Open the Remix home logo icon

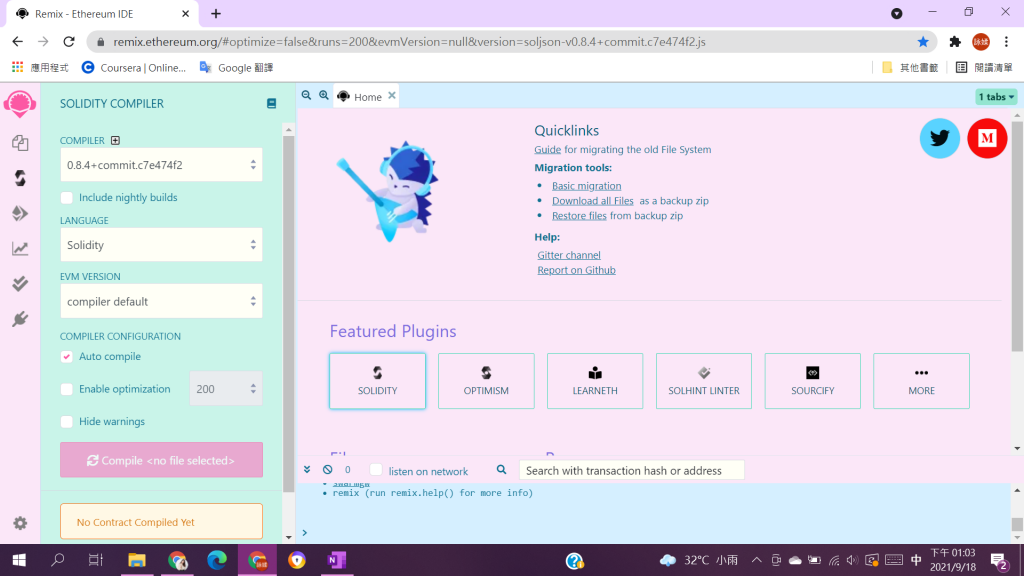point(20,104)
